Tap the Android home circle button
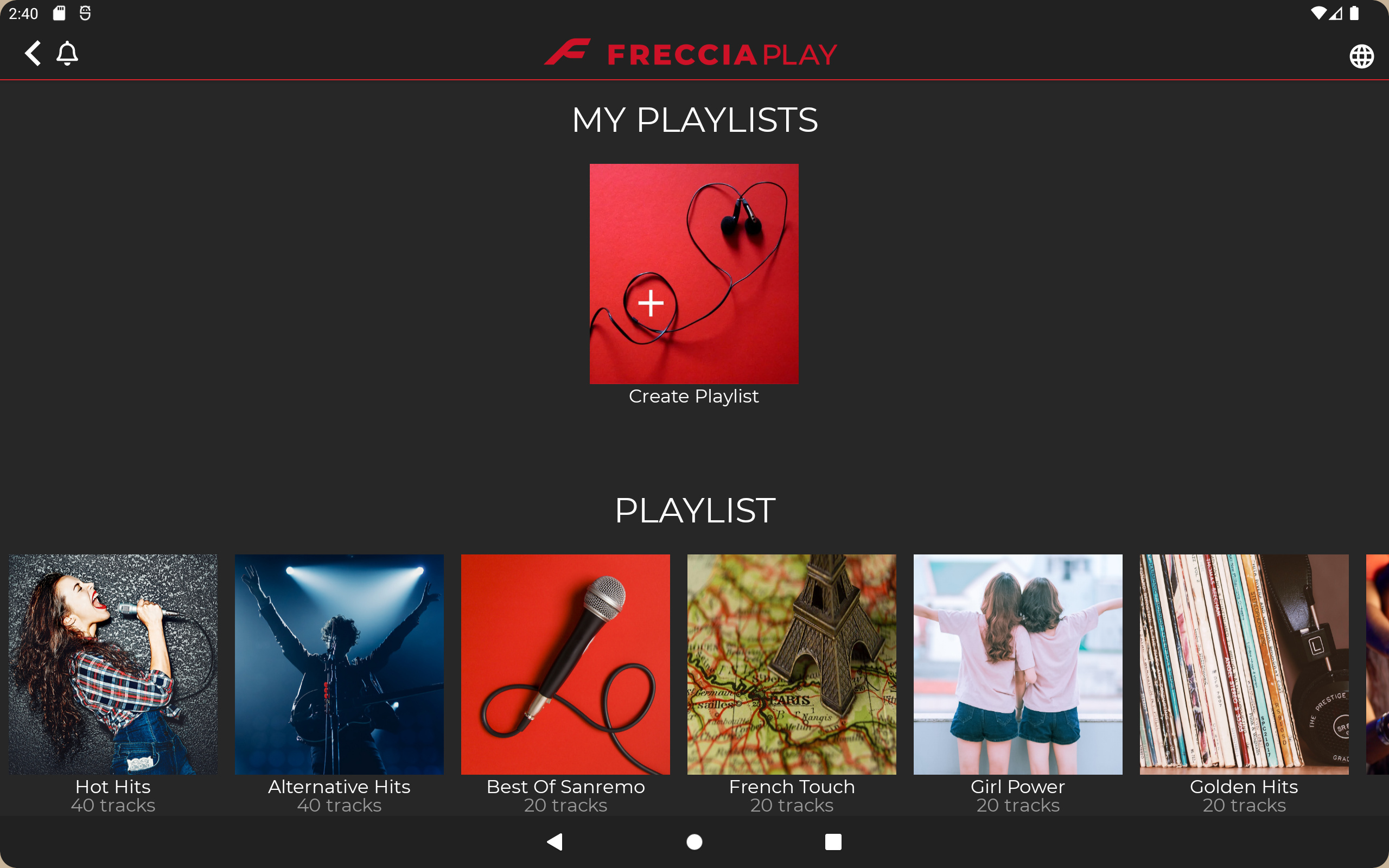Viewport: 1389px width, 868px height. pyautogui.click(x=694, y=841)
